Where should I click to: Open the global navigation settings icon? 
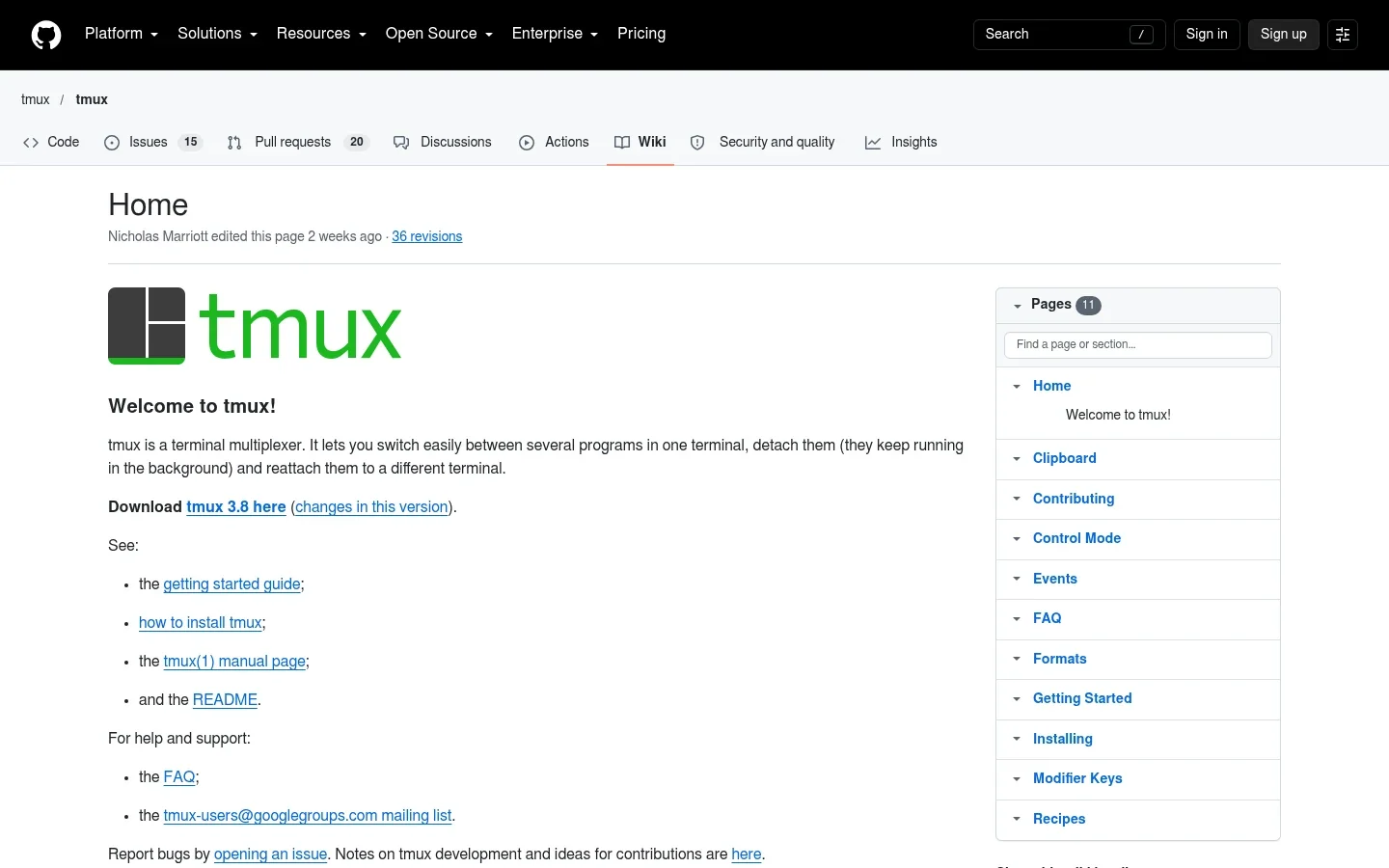click(x=1343, y=35)
